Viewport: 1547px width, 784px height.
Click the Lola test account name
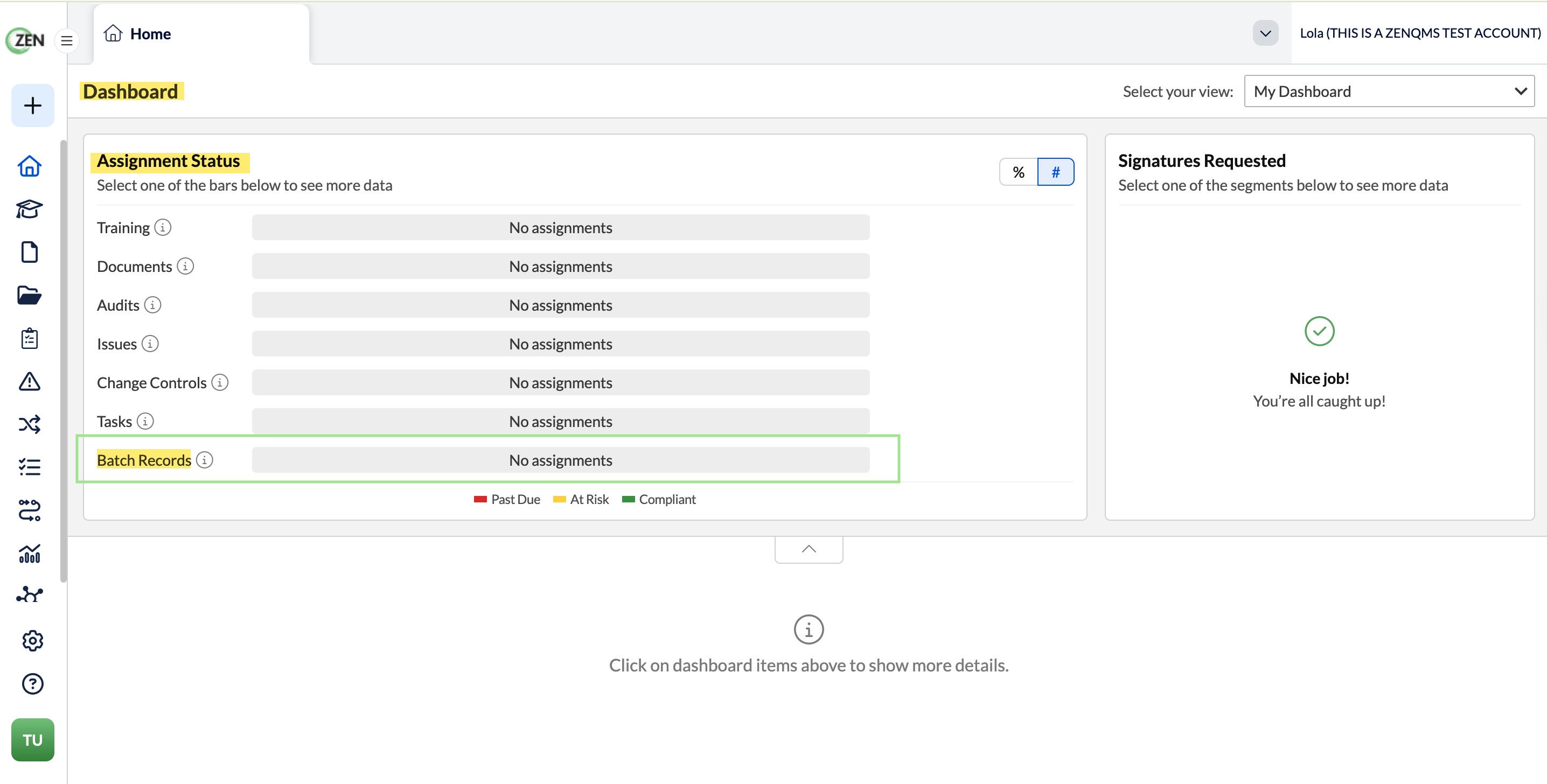coord(1420,33)
